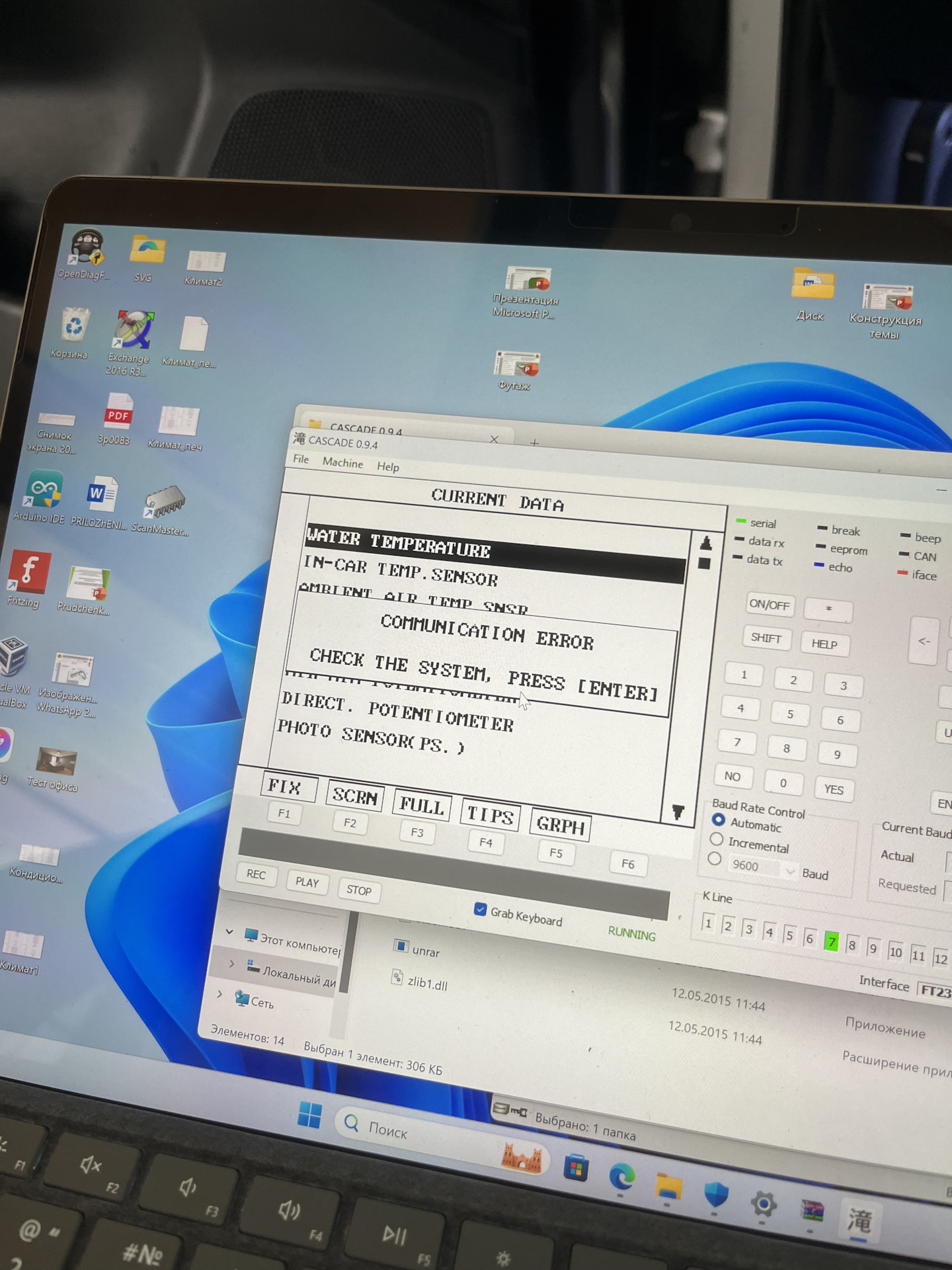Click keypad digit 5
This screenshot has width=952, height=1270.
click(790, 714)
